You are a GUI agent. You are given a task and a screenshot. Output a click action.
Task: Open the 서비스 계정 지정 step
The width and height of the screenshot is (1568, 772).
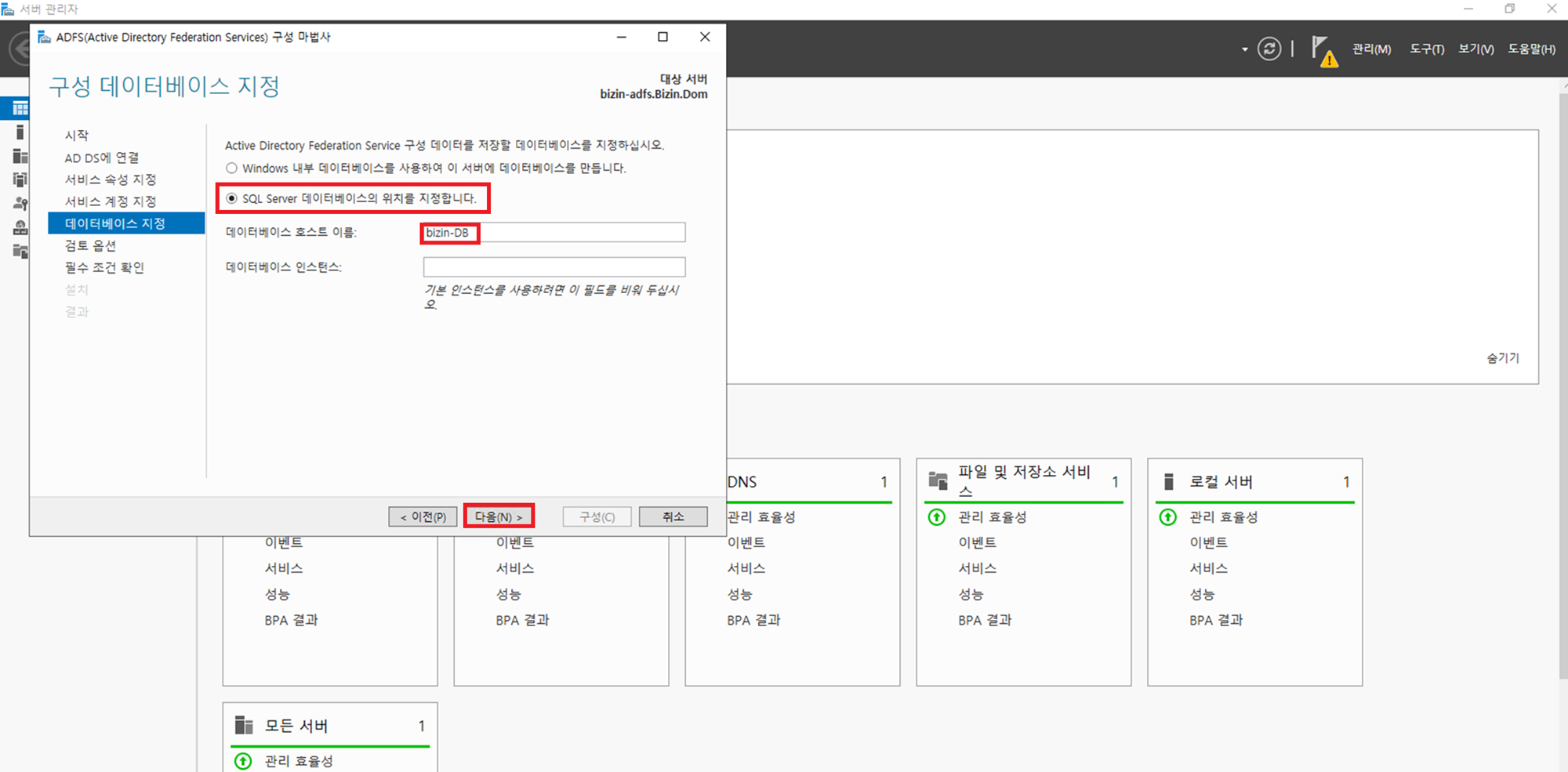[x=111, y=201]
